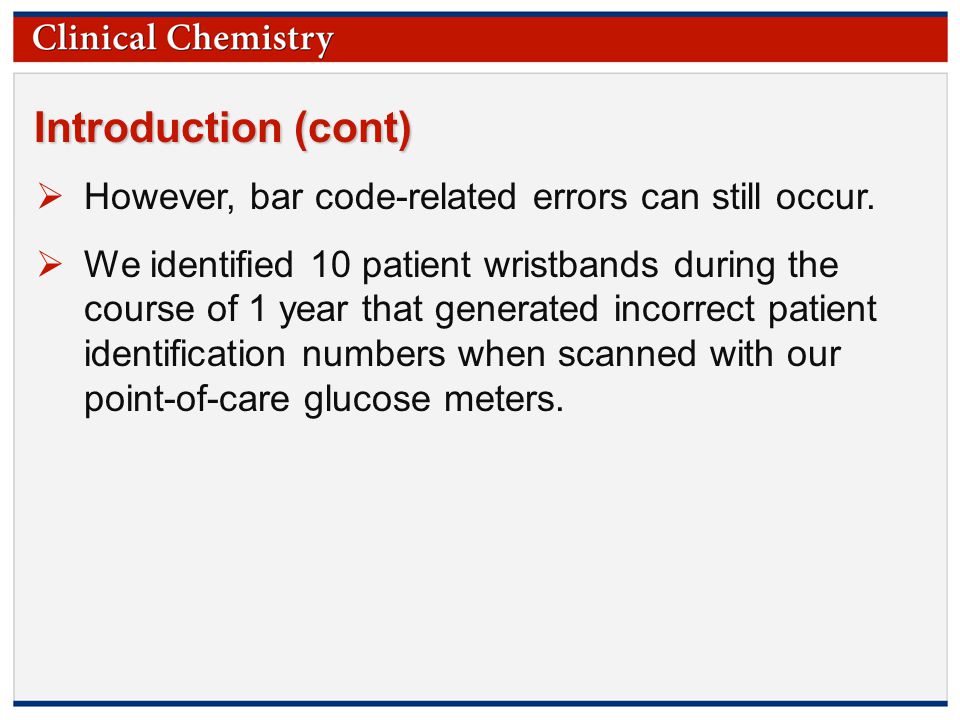Viewport: 960px width, 720px height.
Task: Click the red header banner bar
Action: point(480,39)
